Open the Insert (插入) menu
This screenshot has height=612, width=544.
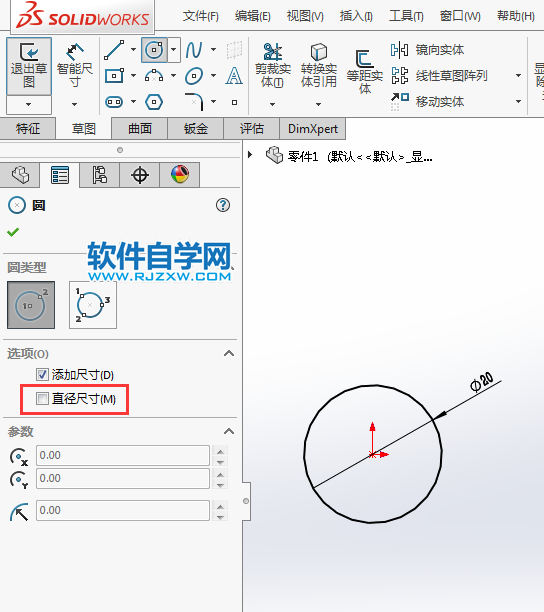pos(356,16)
